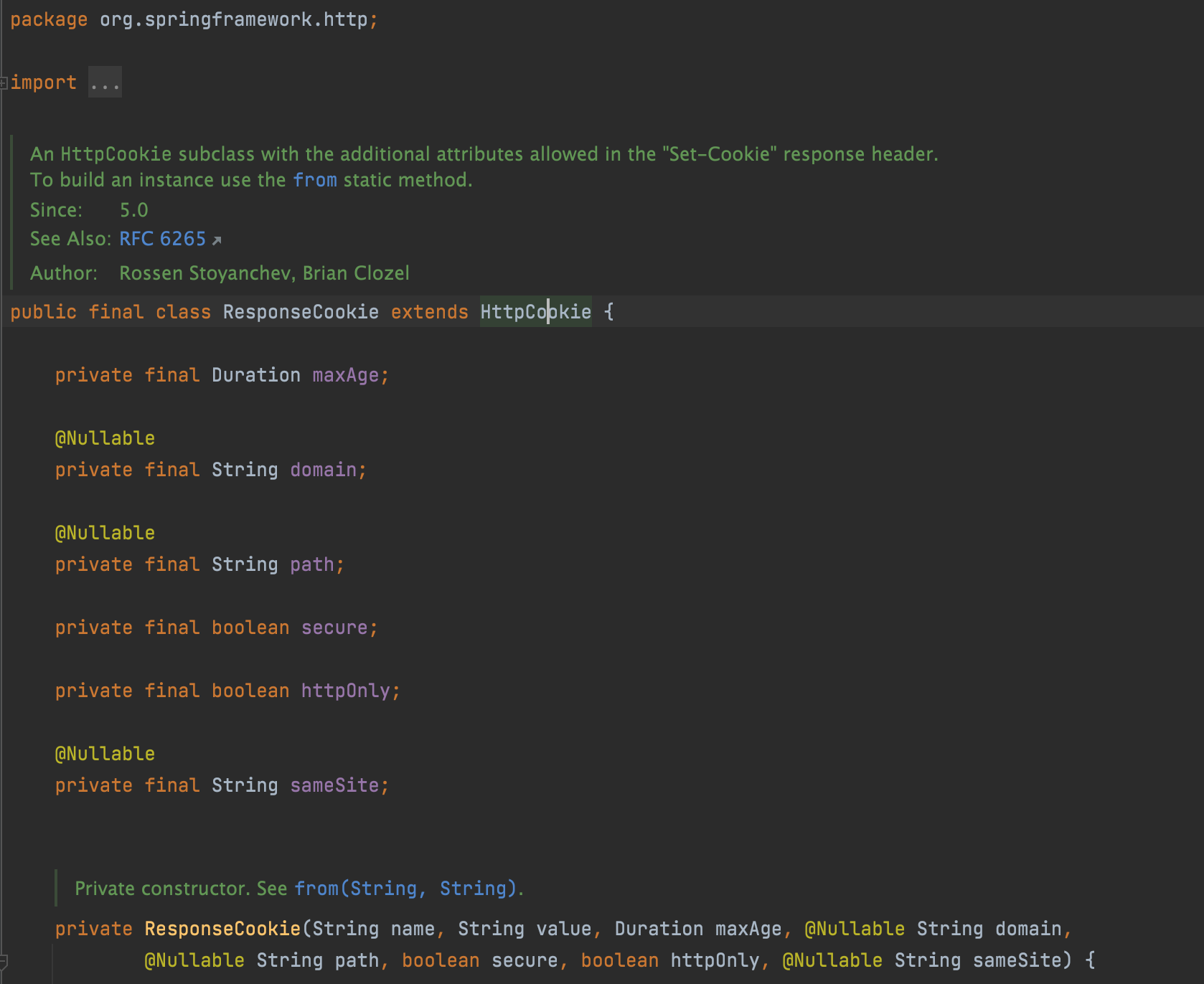Click the 'Since:' label in the doc
The height and width of the screenshot is (984, 1204).
click(56, 210)
